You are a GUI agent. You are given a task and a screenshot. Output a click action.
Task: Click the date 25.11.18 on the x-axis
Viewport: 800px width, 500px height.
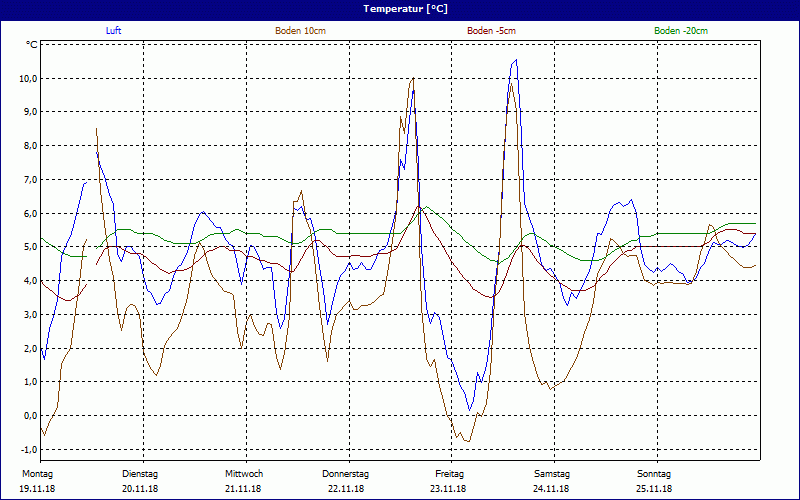click(x=654, y=489)
